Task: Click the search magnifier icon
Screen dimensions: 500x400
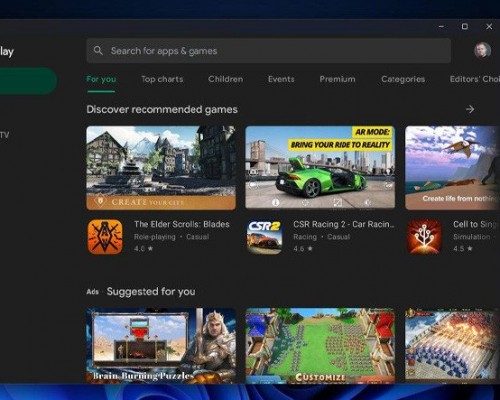Action: [x=98, y=51]
